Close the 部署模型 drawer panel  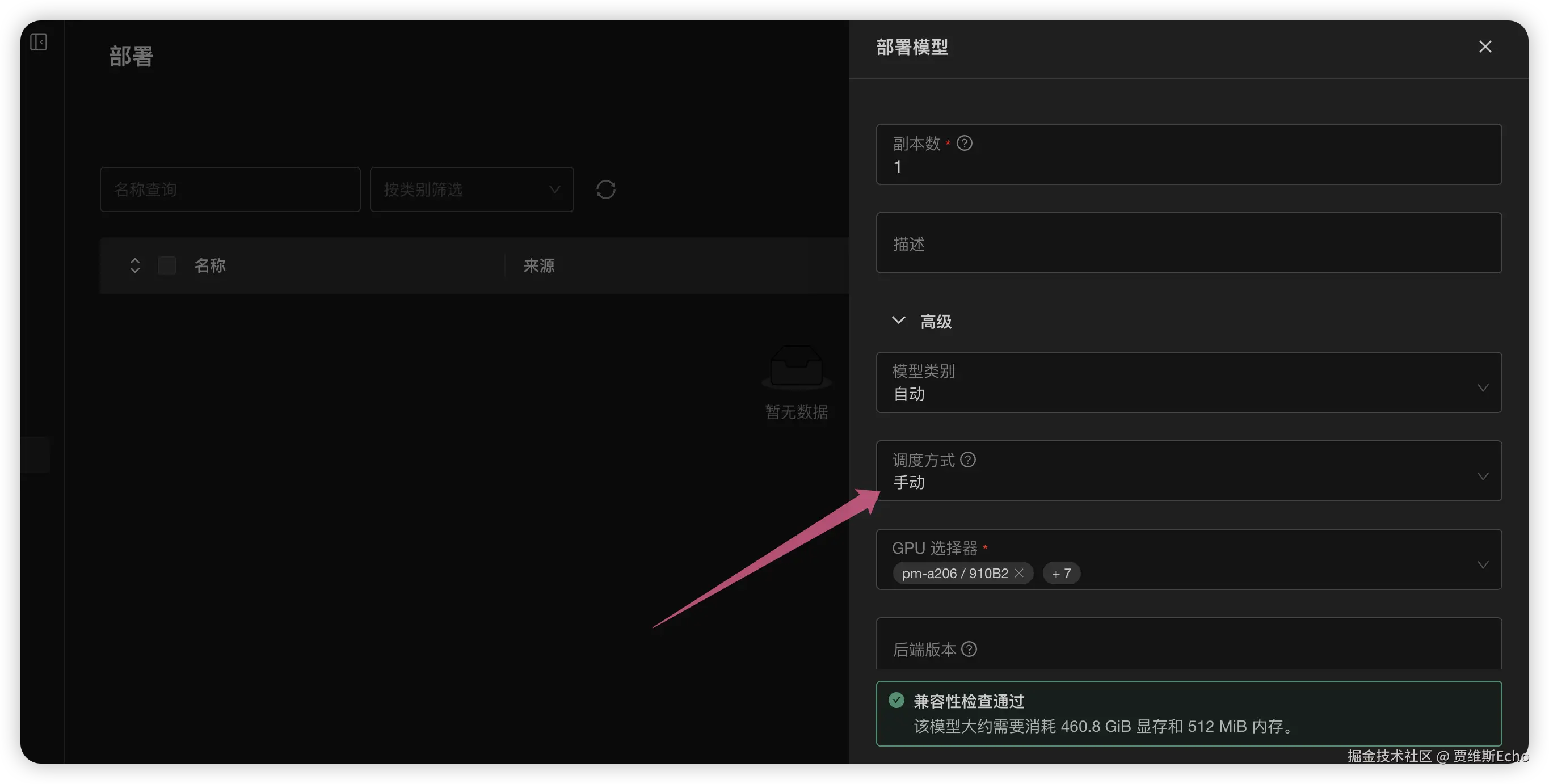point(1485,47)
